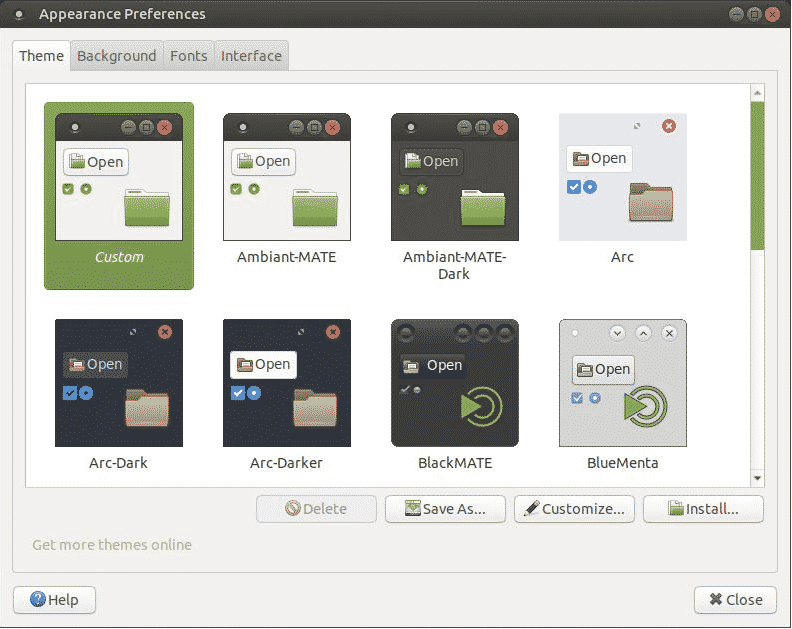Select the Custom theme thumbnail
The width and height of the screenshot is (792, 629).
pyautogui.click(x=119, y=177)
